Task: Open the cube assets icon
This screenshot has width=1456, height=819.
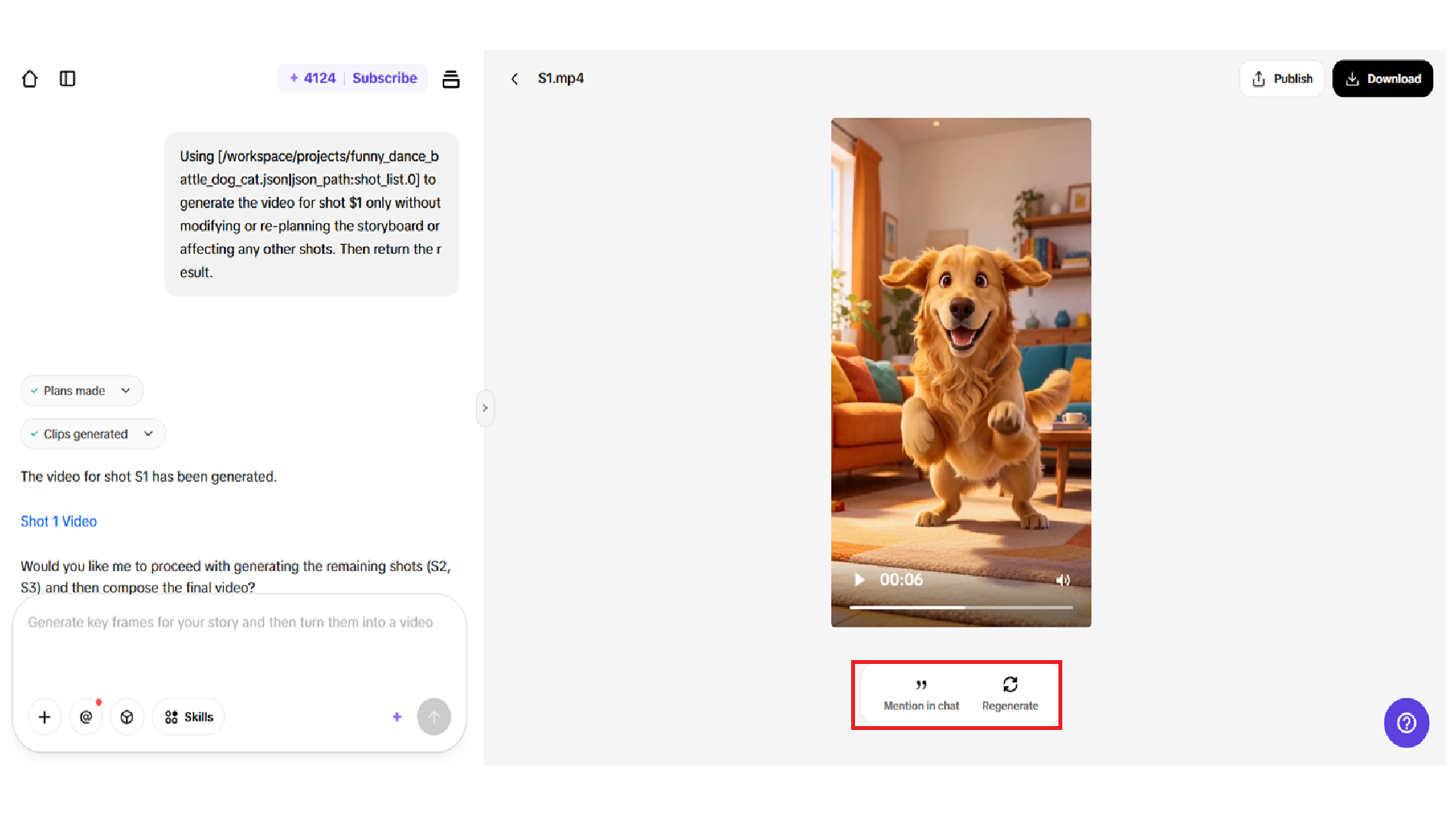Action: (127, 718)
